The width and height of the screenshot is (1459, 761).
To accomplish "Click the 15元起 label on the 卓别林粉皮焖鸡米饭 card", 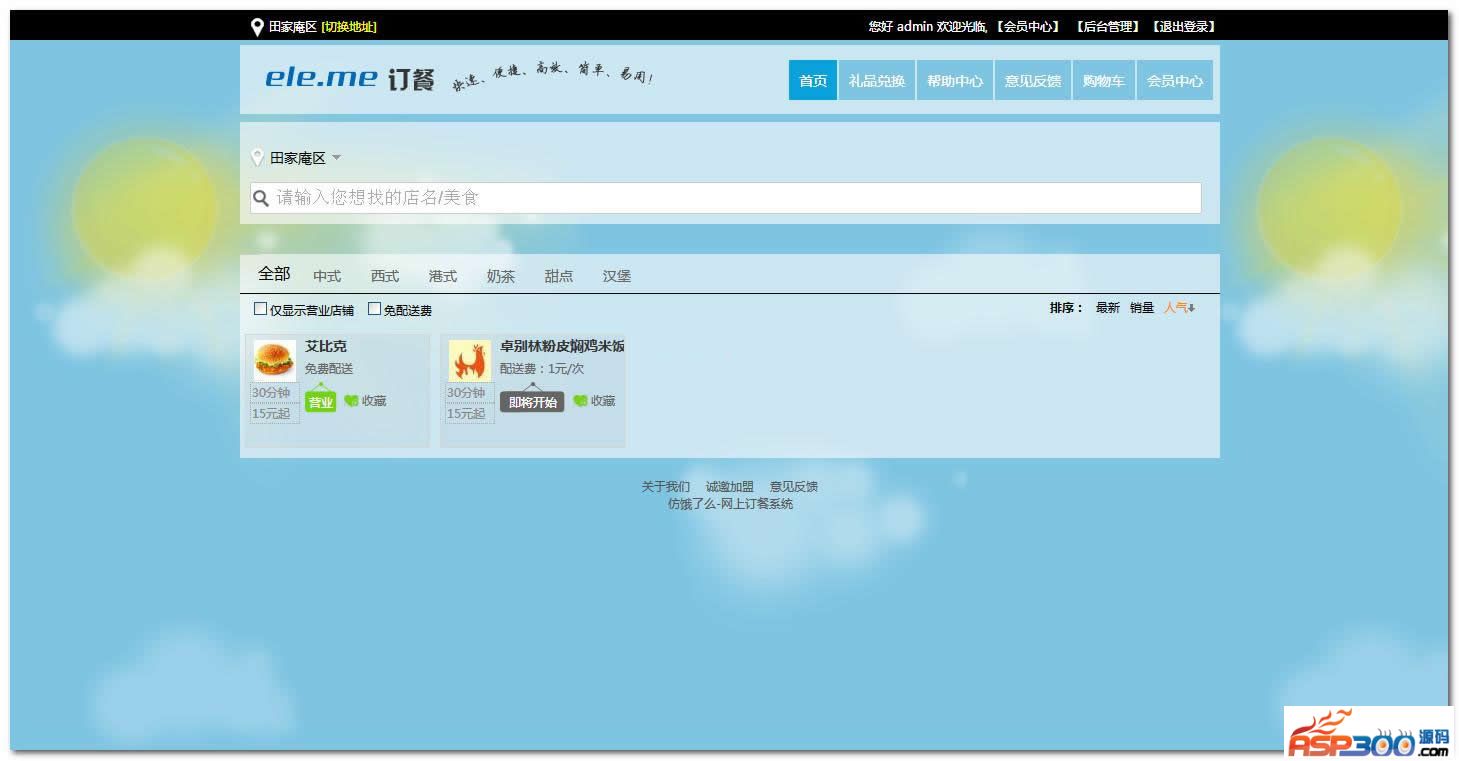I will pyautogui.click(x=466, y=414).
